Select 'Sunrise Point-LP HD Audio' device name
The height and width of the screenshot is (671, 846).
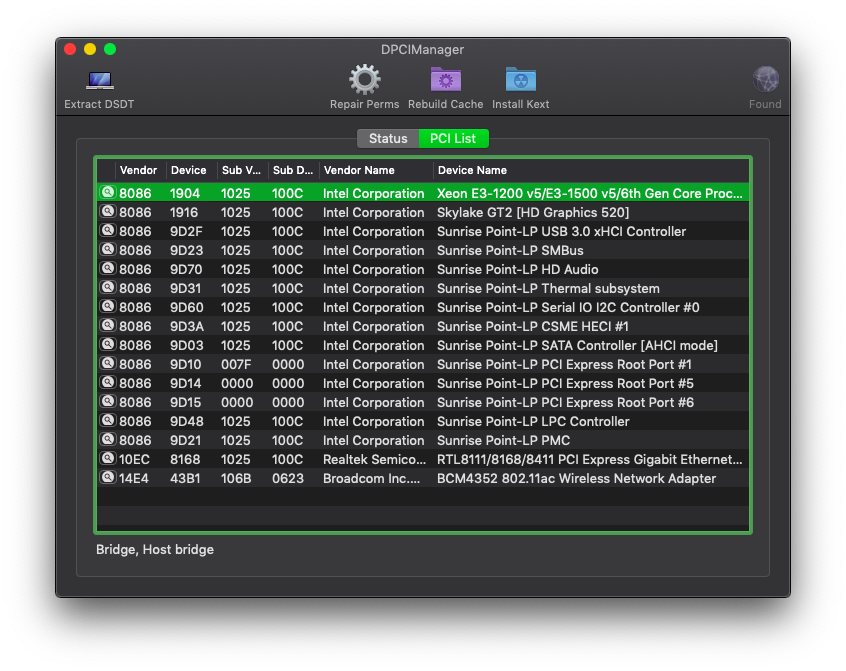click(x=517, y=269)
